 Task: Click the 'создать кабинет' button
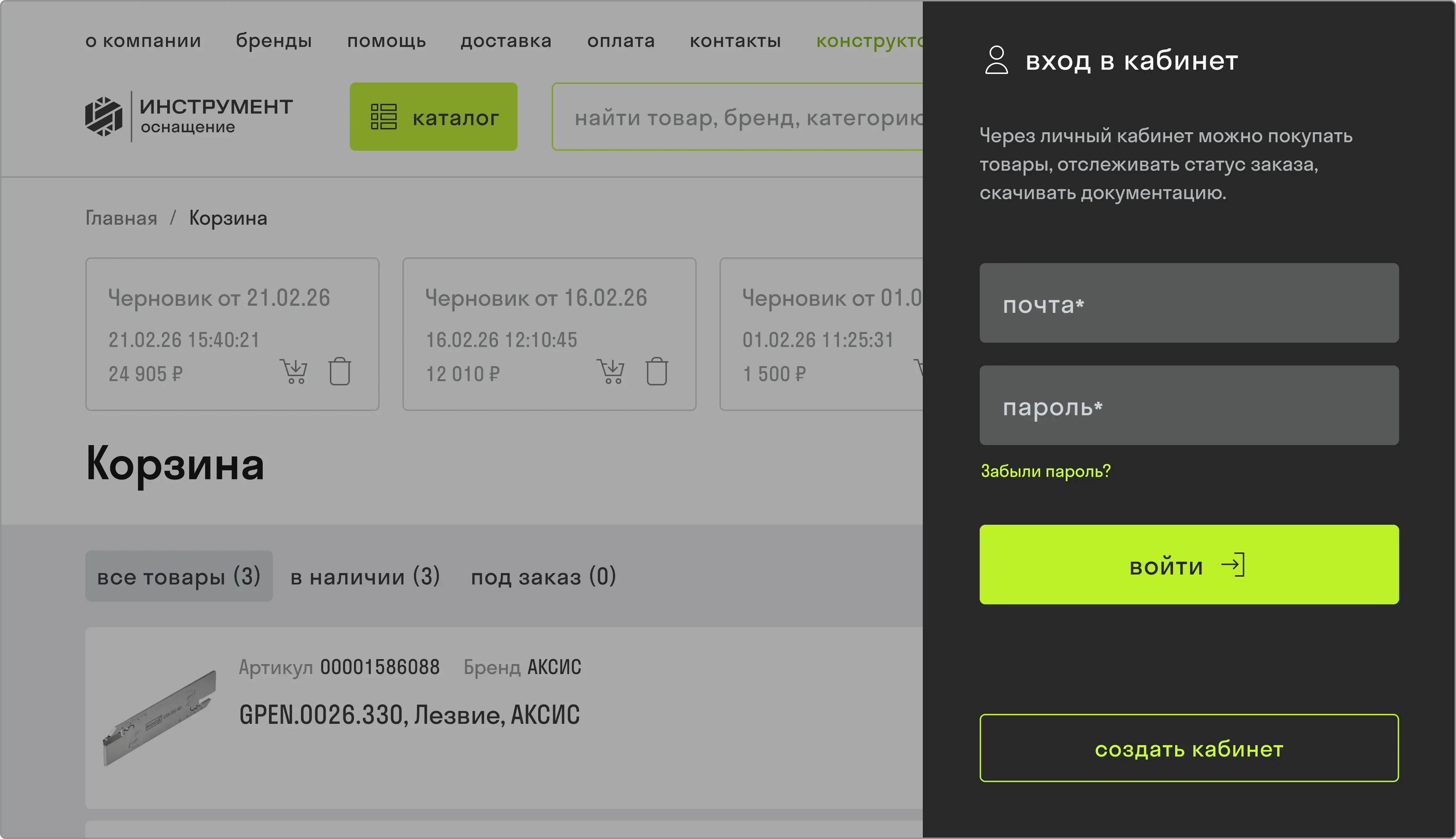click(x=1189, y=748)
